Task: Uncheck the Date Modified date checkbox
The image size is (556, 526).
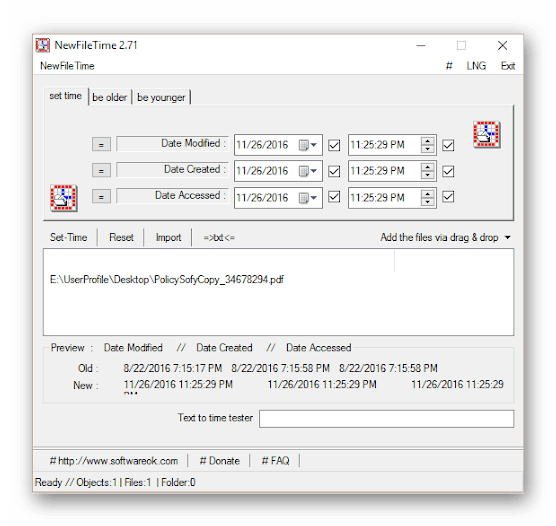Action: [334, 145]
